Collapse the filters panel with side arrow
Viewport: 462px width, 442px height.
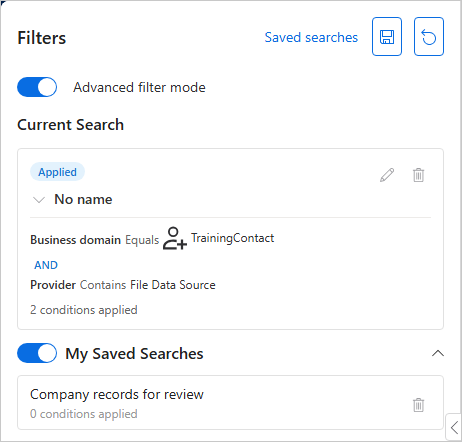tap(454, 427)
